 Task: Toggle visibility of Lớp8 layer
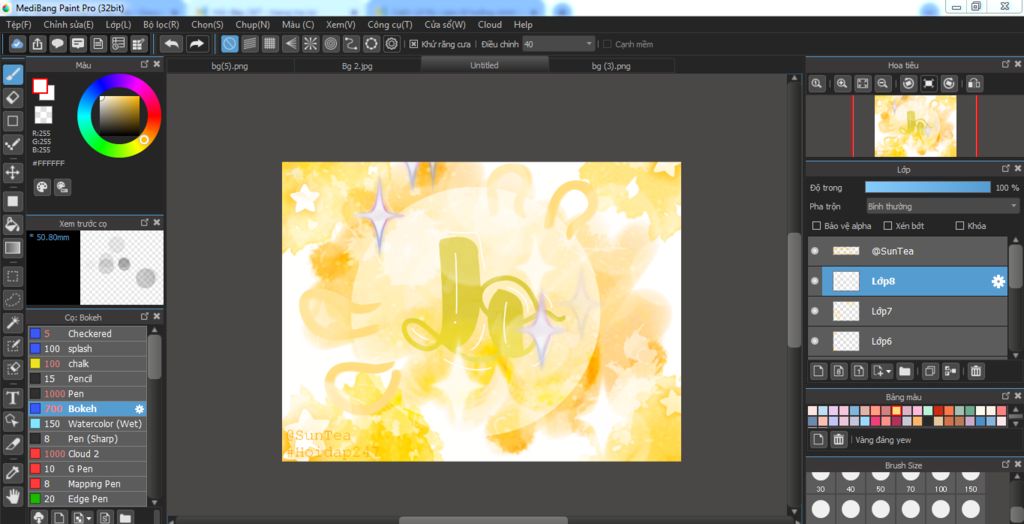click(x=814, y=282)
